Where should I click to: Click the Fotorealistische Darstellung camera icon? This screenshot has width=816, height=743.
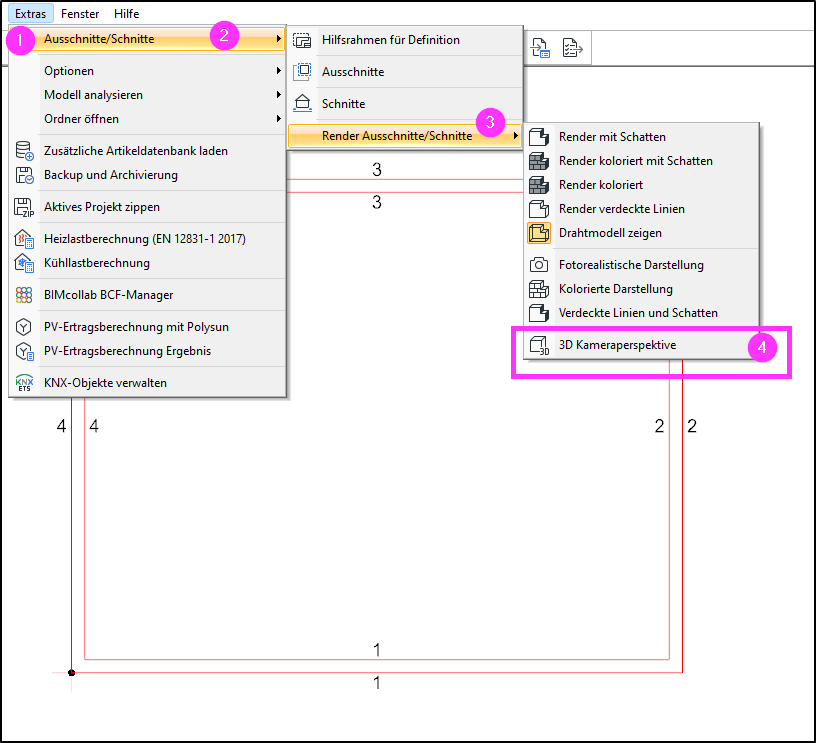pyautogui.click(x=539, y=265)
